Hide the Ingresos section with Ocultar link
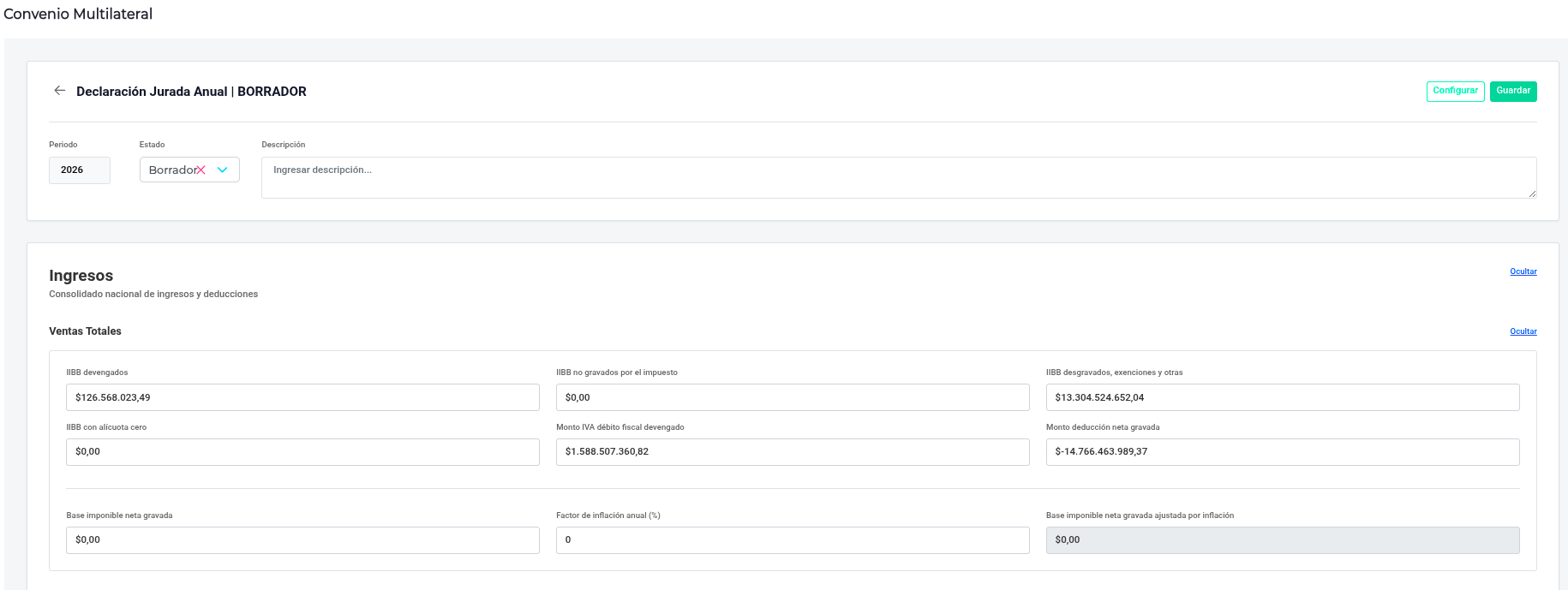The image size is (1568, 590). [1523, 271]
